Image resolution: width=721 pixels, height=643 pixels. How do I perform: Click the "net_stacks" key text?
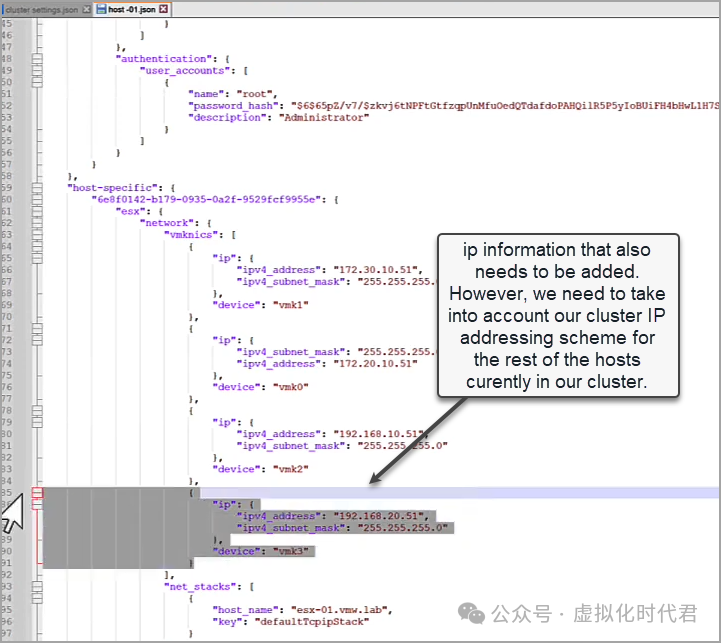pos(200,586)
